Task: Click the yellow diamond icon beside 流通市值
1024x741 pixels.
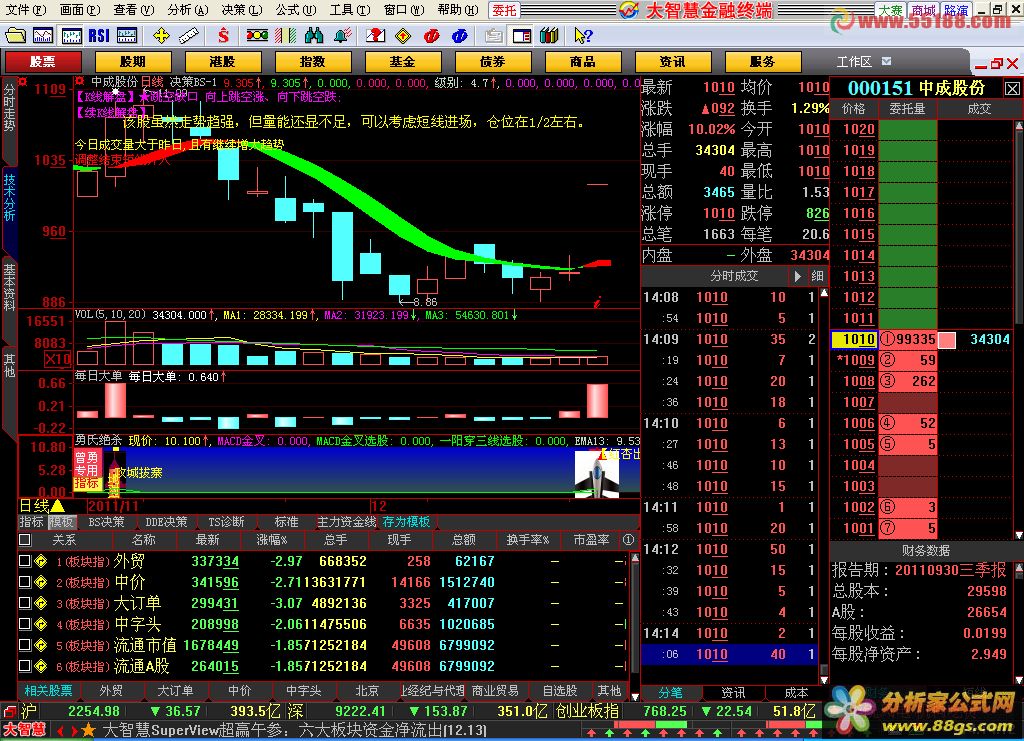Action: coord(40,645)
